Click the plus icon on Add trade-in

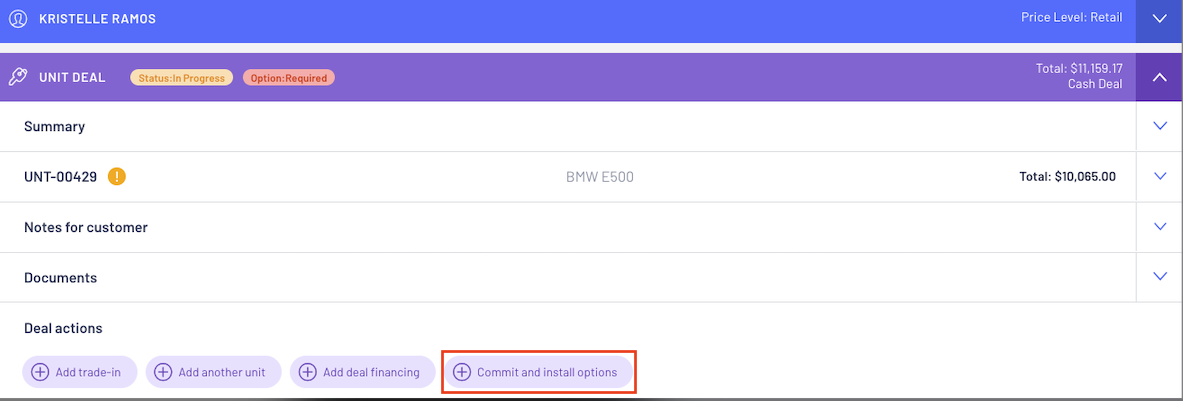[40, 372]
